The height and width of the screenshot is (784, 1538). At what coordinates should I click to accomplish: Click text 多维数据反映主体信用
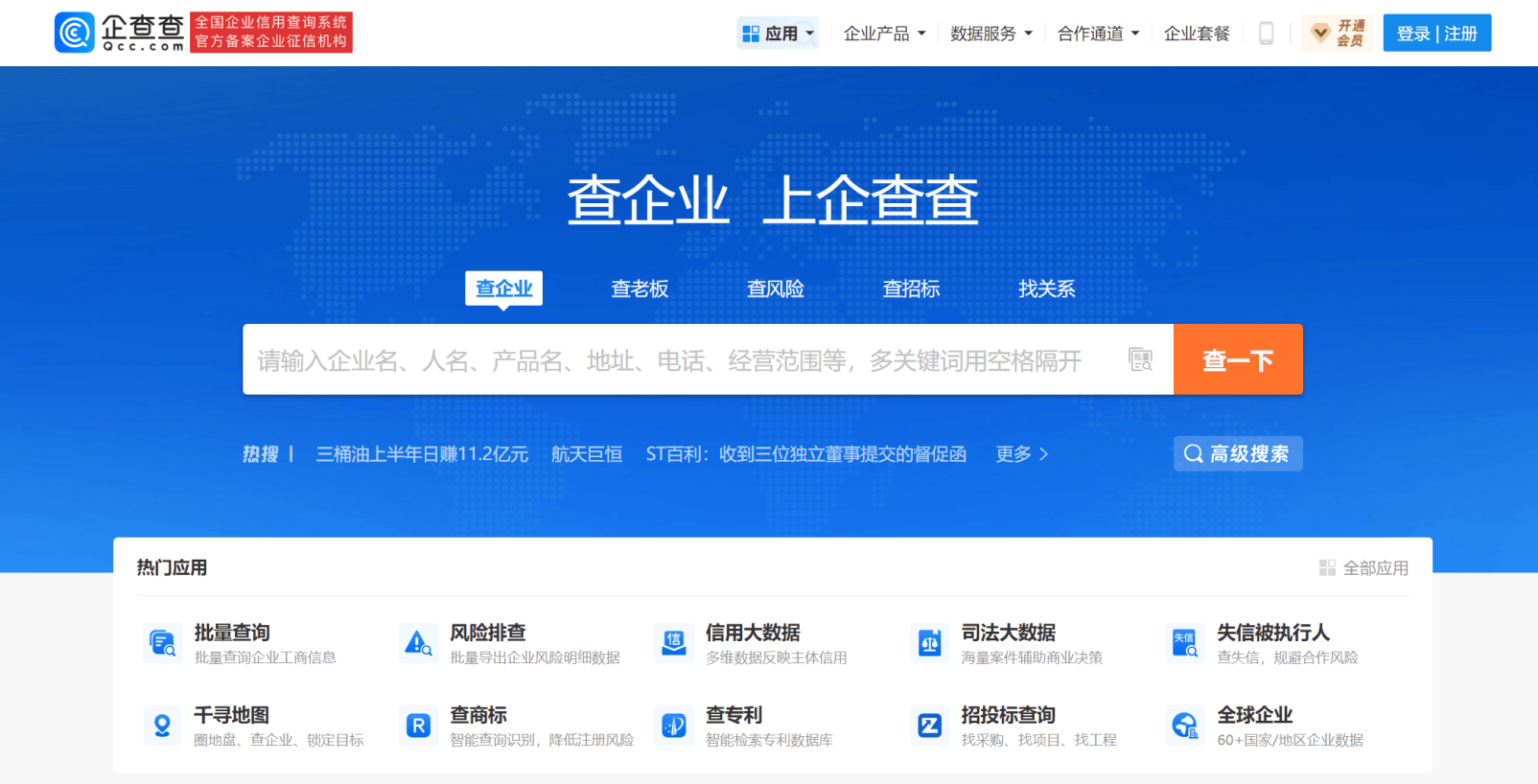click(x=777, y=657)
